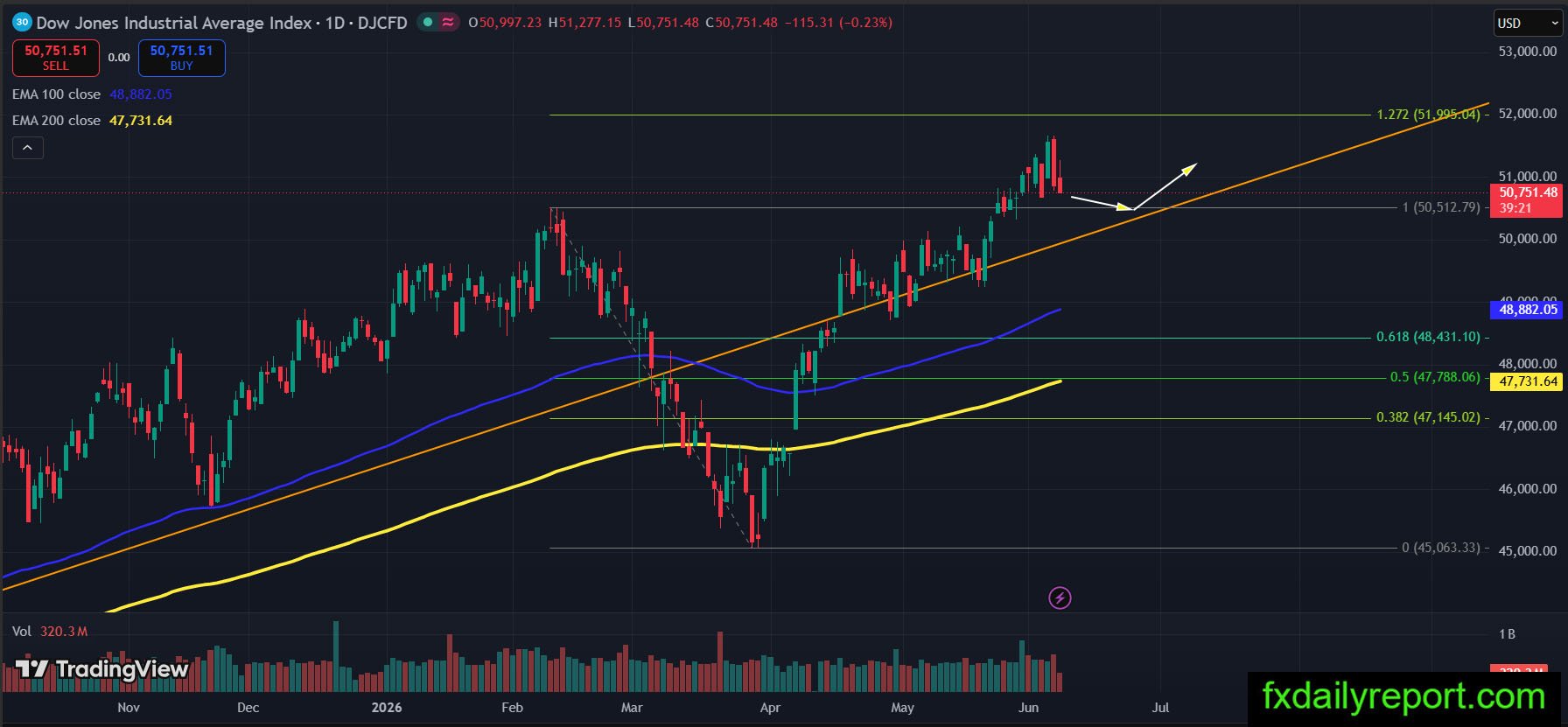Click the 0.00 spread value
Screen dimensions: 1568x727
click(x=119, y=58)
